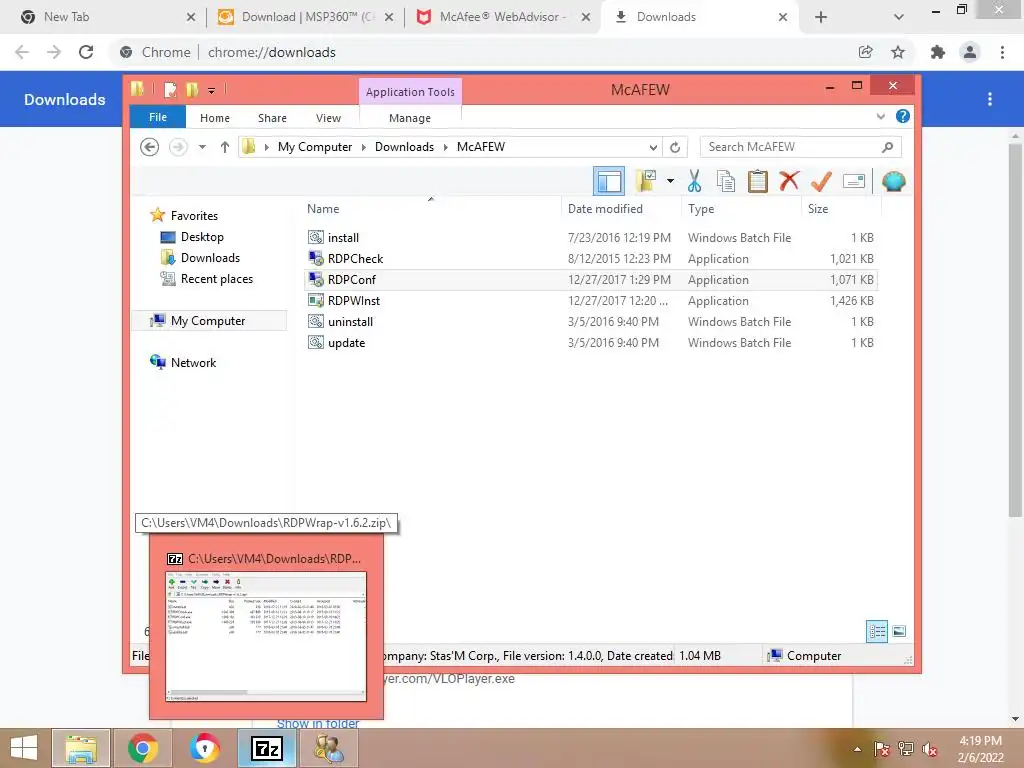Click the Properties icon in title bar

click(x=170, y=89)
